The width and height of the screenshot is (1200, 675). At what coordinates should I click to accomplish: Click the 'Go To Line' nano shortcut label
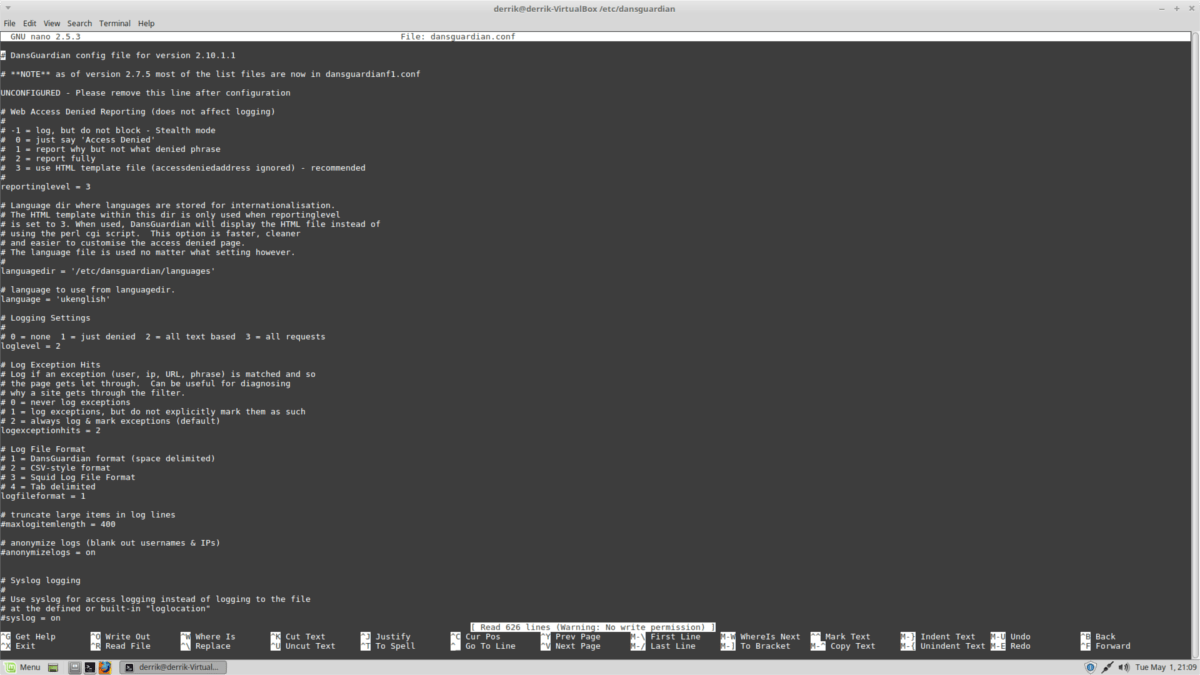pos(490,646)
